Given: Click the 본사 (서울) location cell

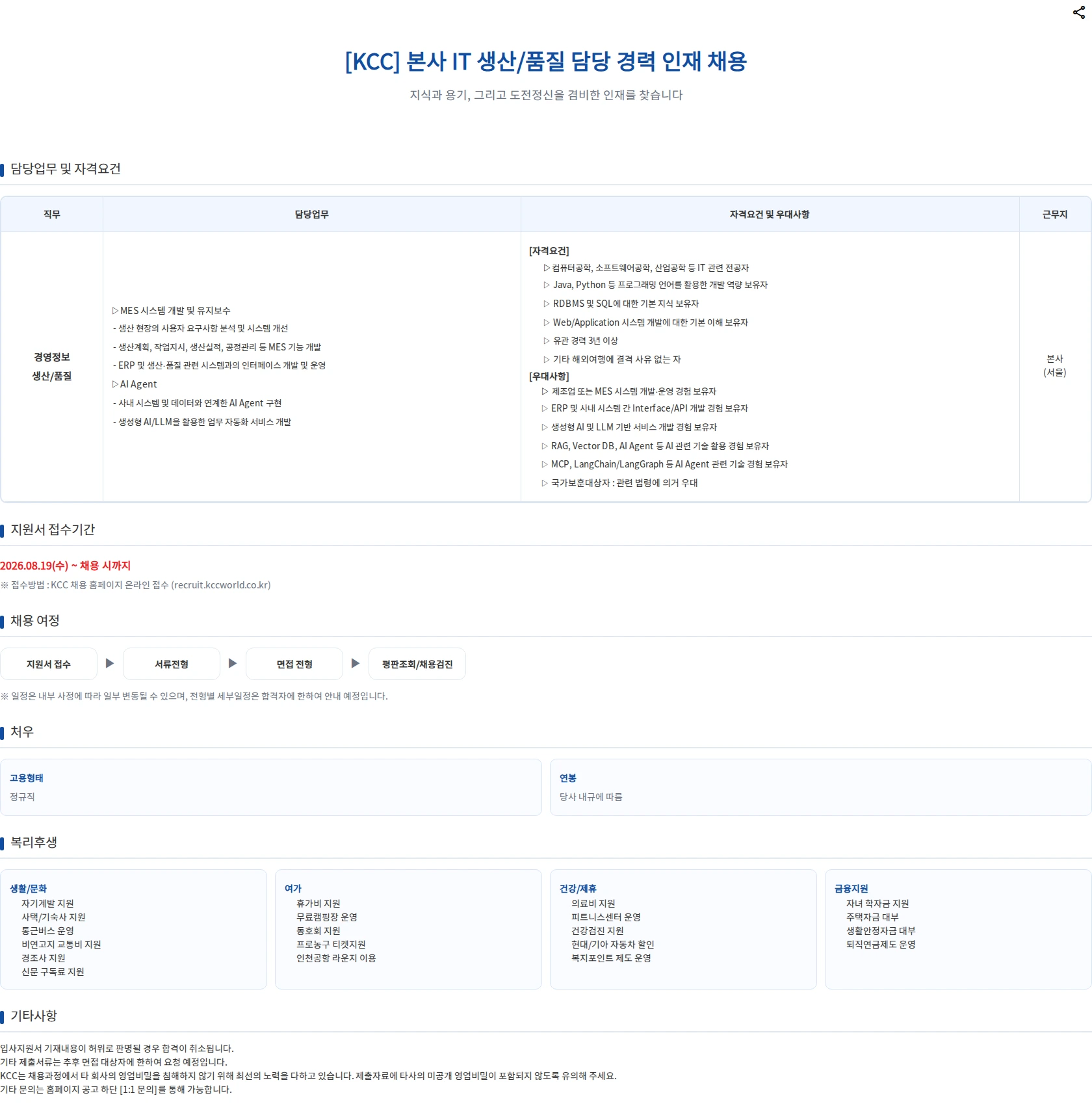Looking at the screenshot, I should coord(1055,365).
